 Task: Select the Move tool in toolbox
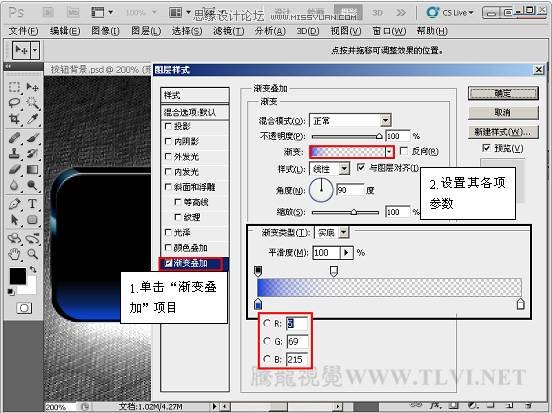coord(32,87)
